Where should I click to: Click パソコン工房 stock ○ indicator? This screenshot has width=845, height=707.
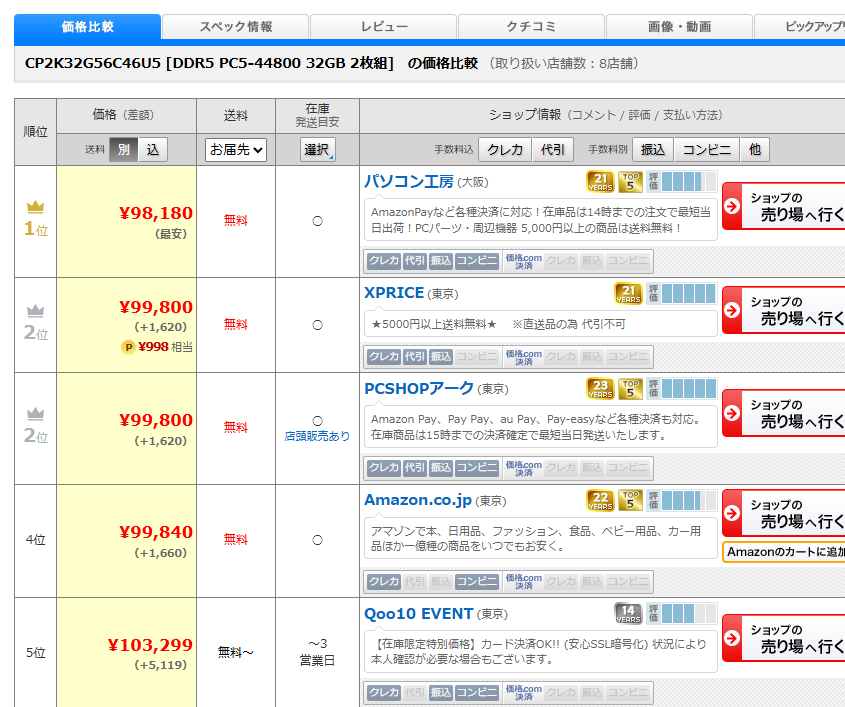(317, 221)
